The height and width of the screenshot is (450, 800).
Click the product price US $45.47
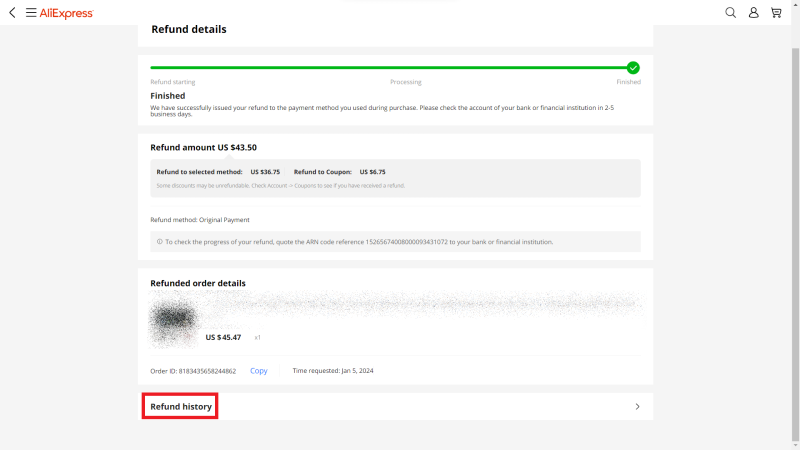(x=223, y=338)
